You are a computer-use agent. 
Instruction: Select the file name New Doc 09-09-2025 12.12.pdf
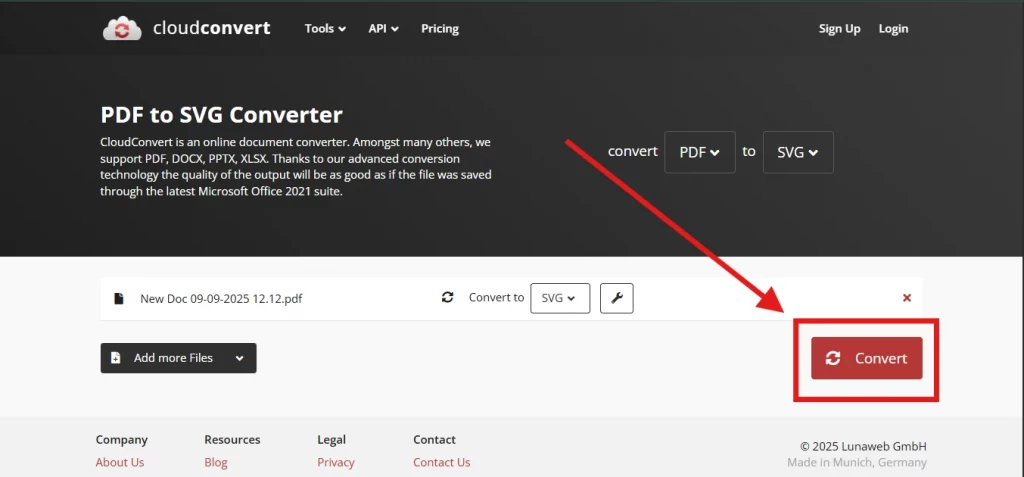221,299
